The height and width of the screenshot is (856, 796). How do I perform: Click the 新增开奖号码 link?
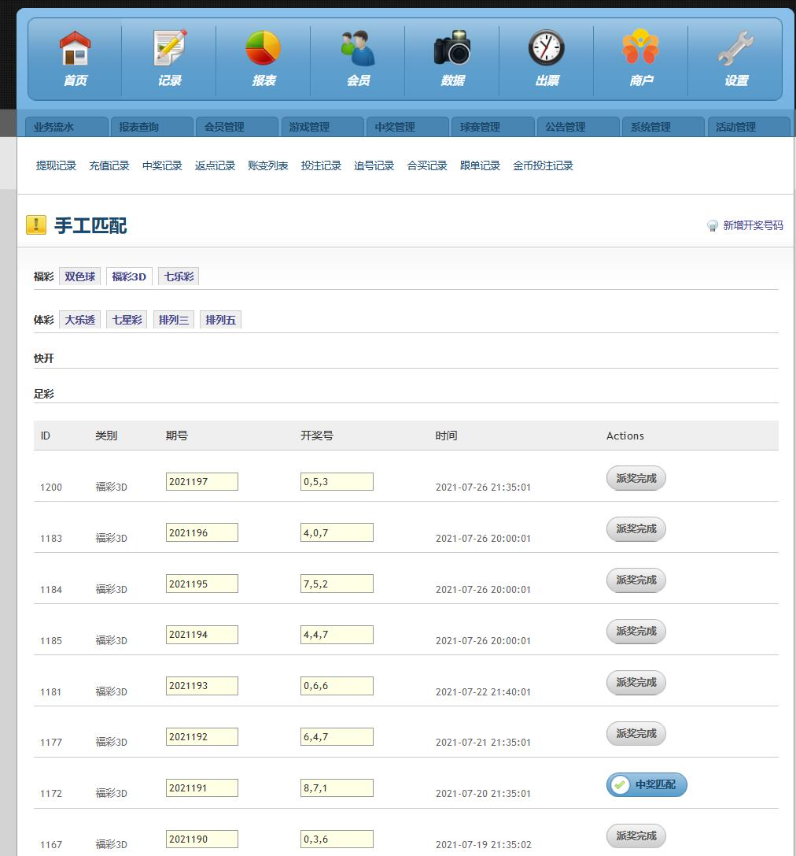[753, 225]
